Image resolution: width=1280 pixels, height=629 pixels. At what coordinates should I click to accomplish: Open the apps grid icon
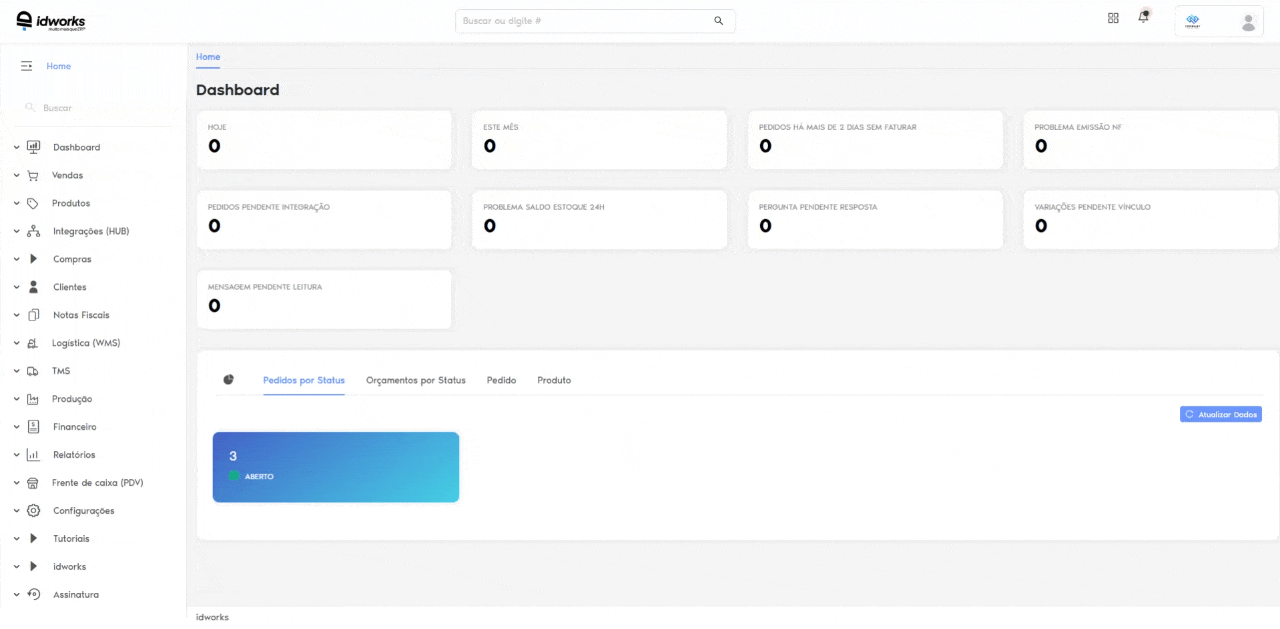(x=1113, y=18)
